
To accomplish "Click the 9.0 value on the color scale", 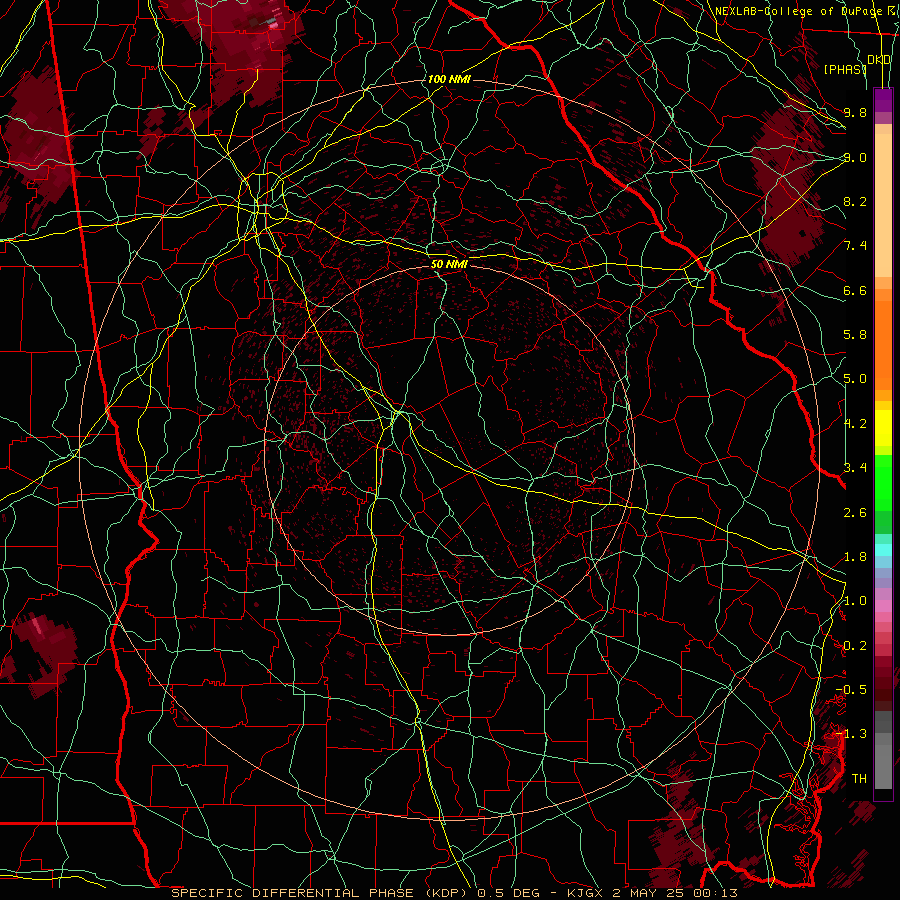I will (855, 157).
